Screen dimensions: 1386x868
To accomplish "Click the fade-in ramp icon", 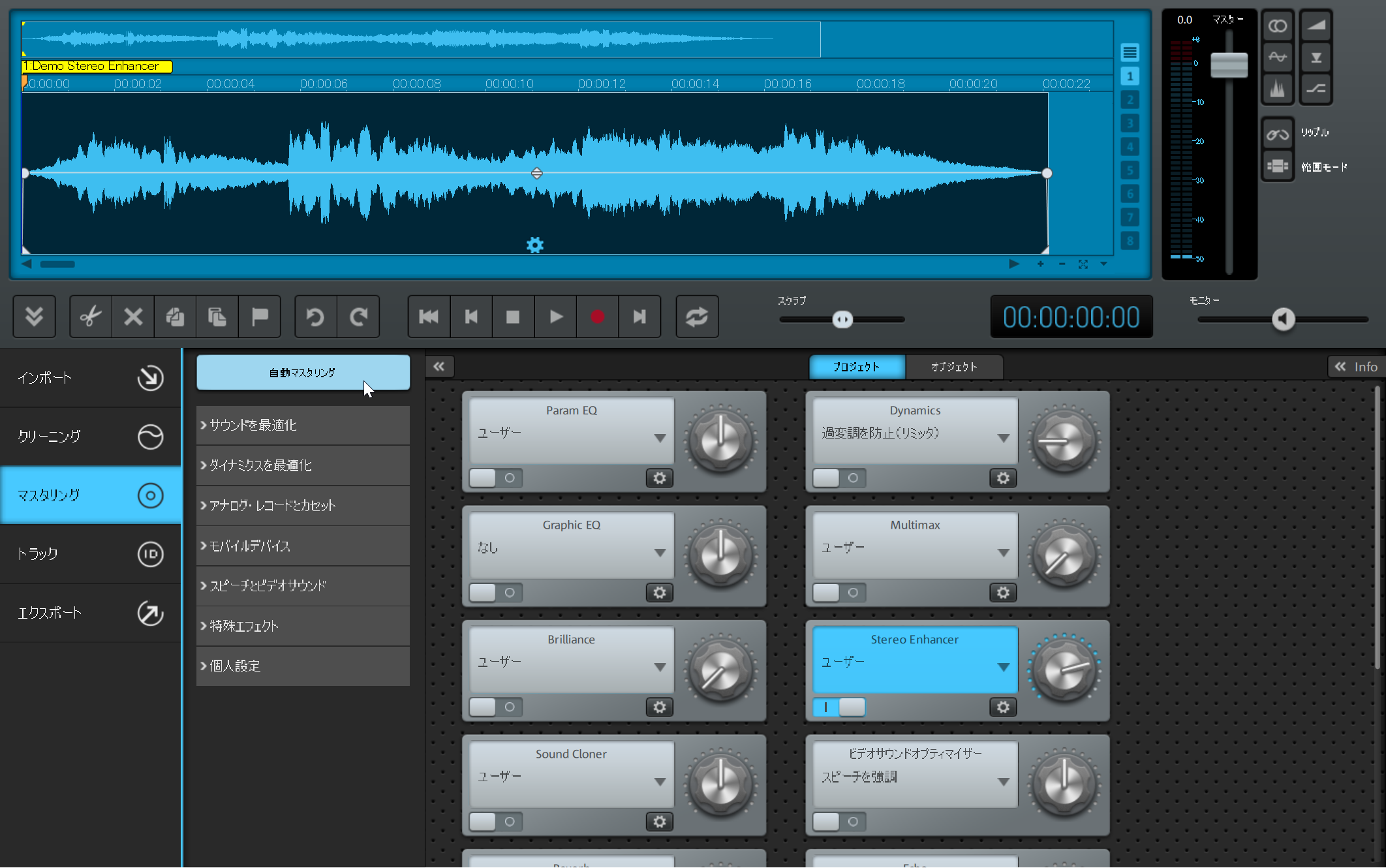I will 1316,26.
